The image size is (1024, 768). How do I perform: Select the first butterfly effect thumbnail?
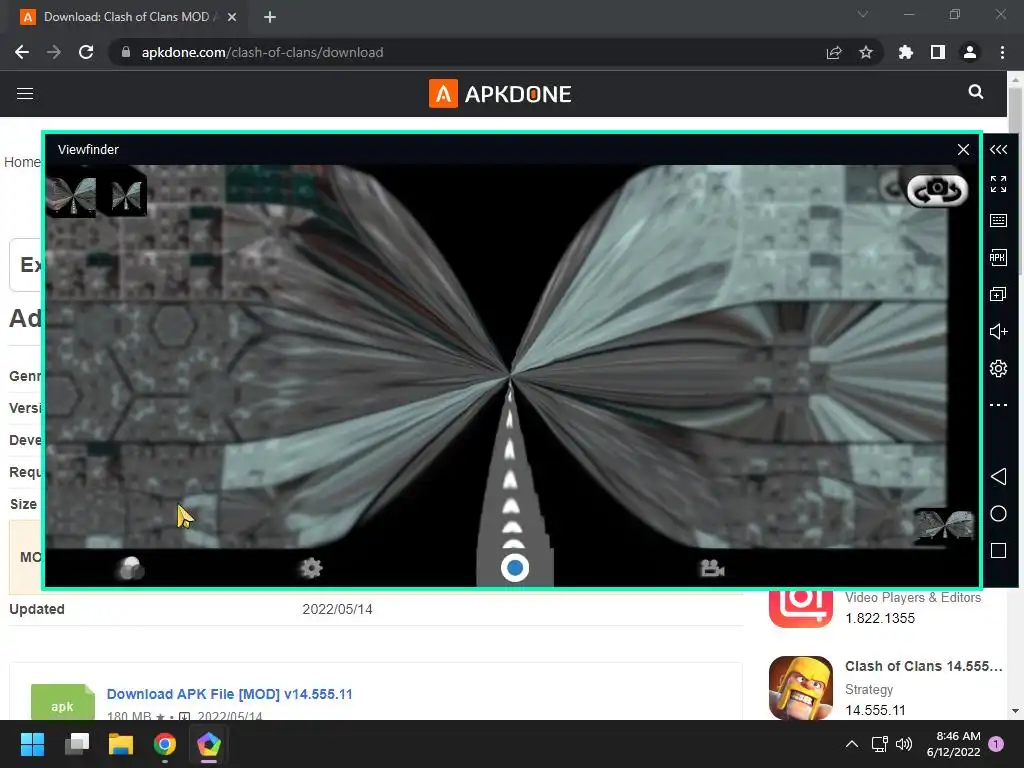(x=71, y=195)
